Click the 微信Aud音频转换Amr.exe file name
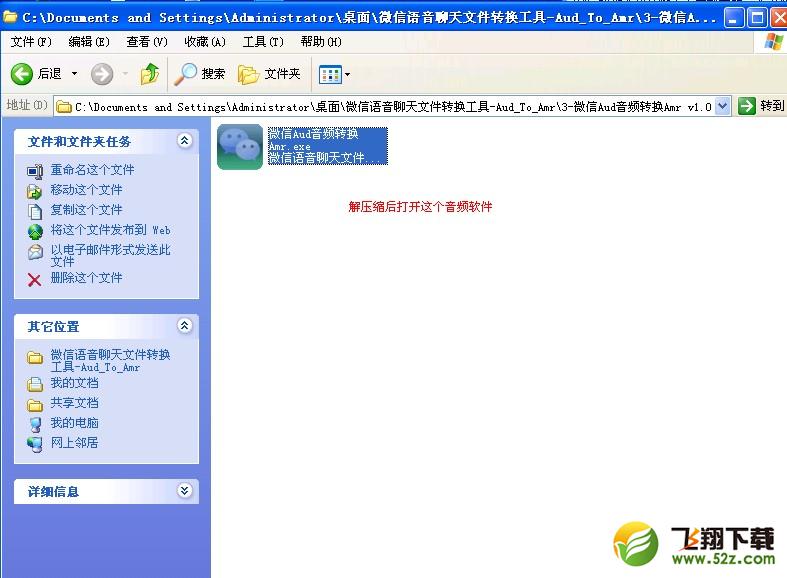This screenshot has width=787, height=578. (313, 139)
